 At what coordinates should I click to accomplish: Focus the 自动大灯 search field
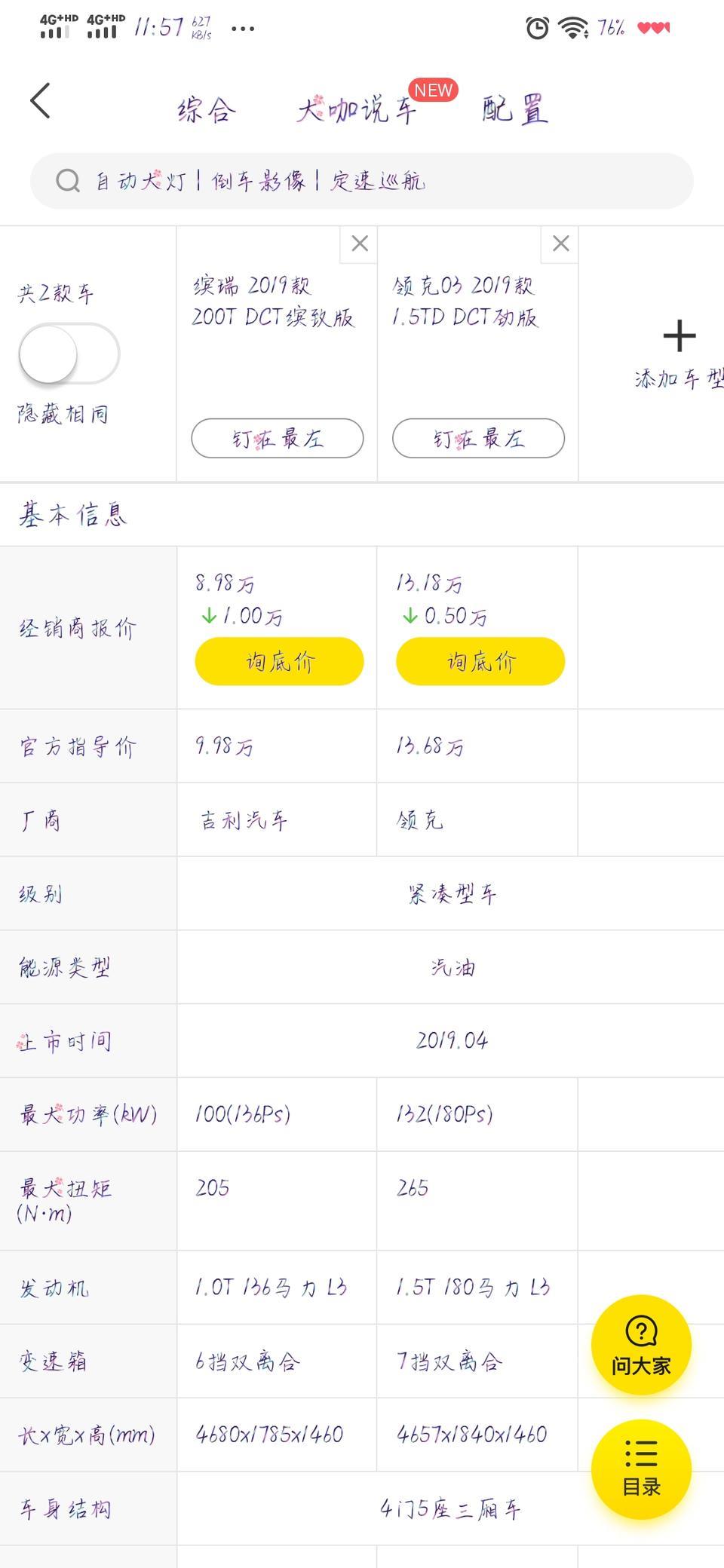pyautogui.click(x=362, y=181)
